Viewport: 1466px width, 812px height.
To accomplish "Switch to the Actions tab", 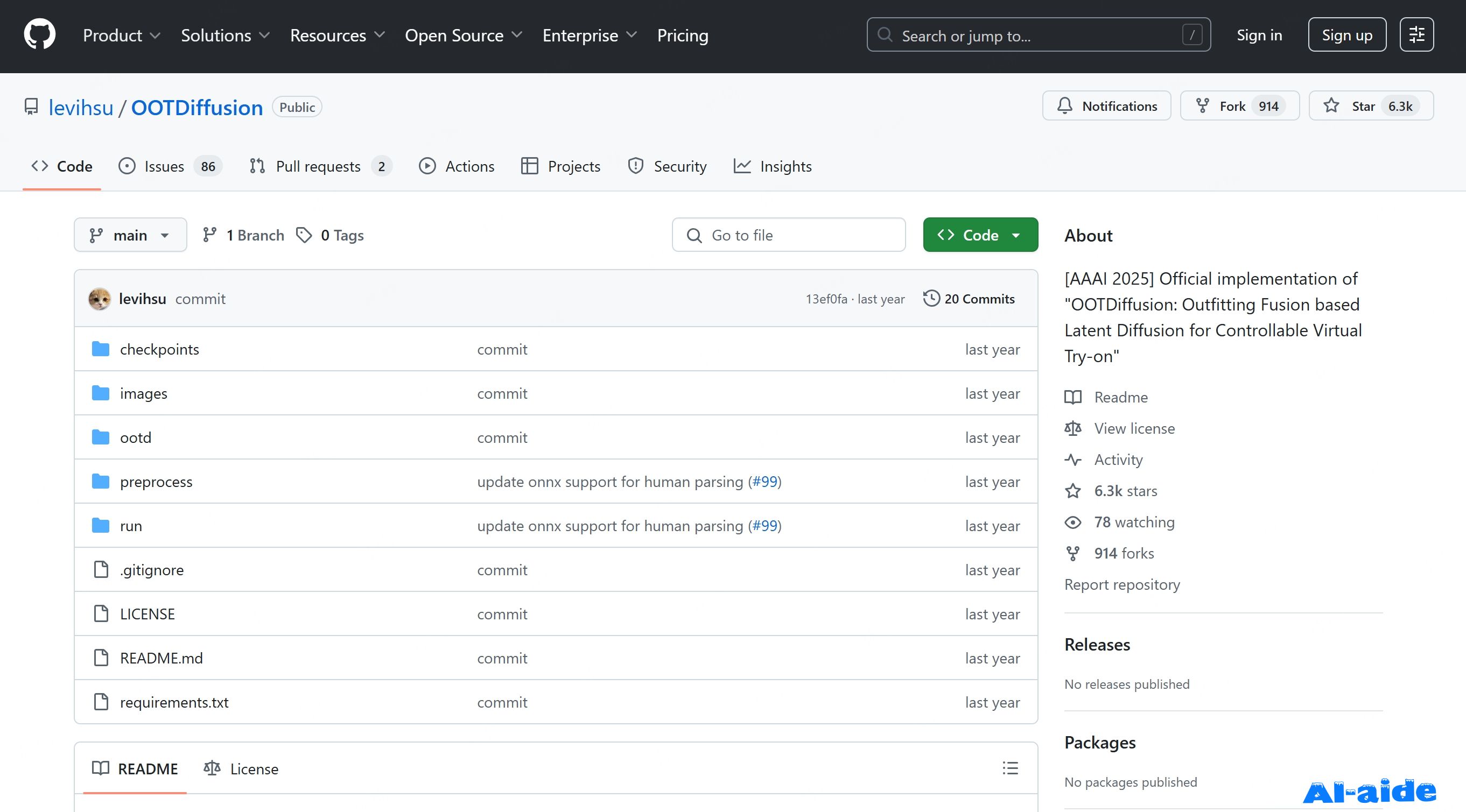I will tap(457, 166).
